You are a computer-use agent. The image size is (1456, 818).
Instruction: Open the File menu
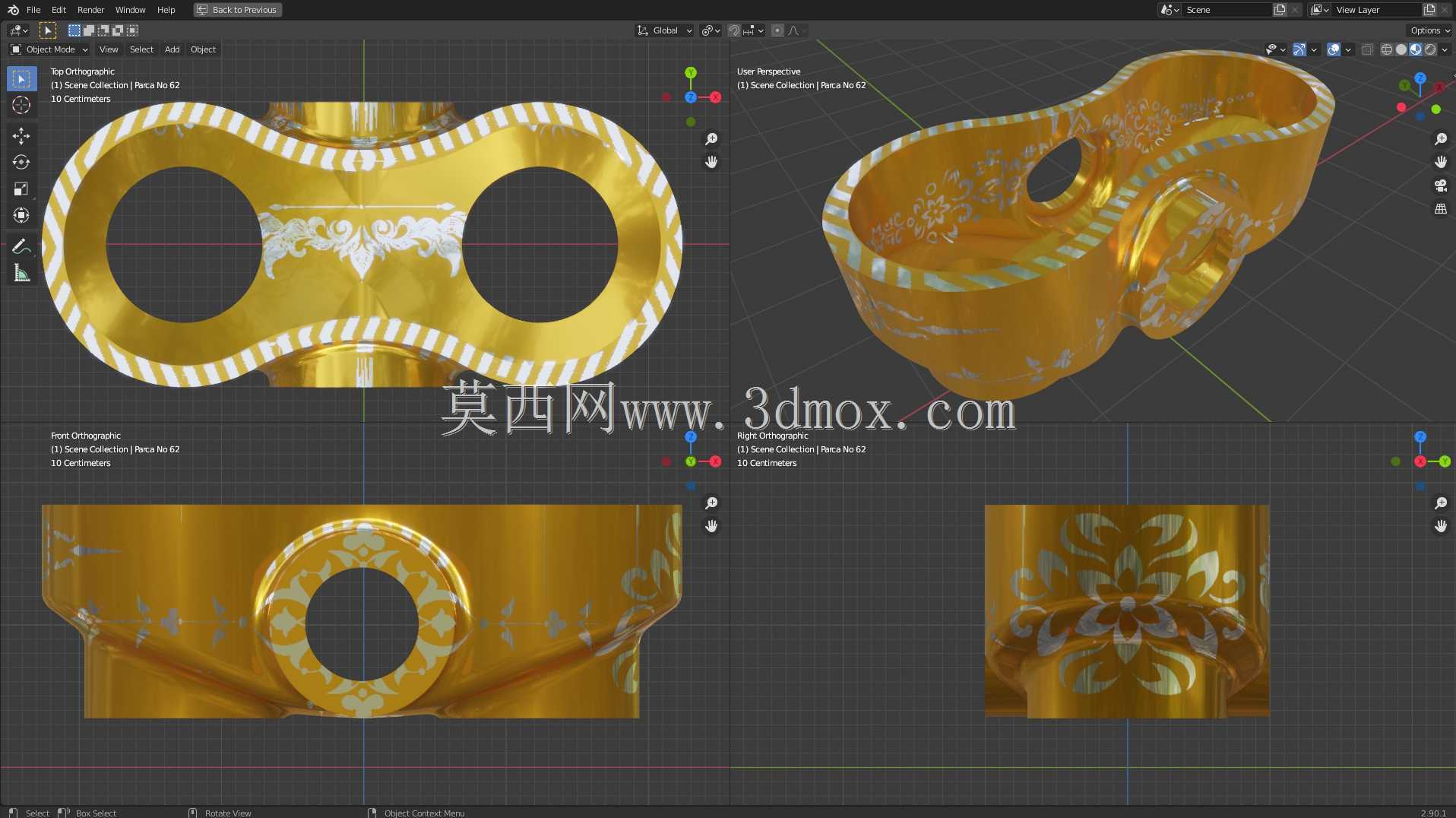coord(33,10)
